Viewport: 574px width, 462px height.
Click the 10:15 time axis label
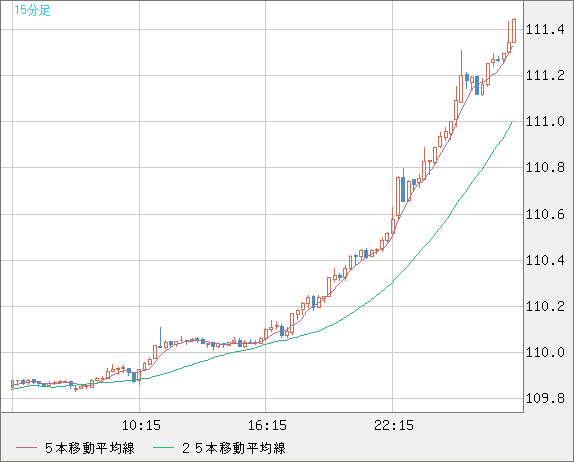pos(141,425)
